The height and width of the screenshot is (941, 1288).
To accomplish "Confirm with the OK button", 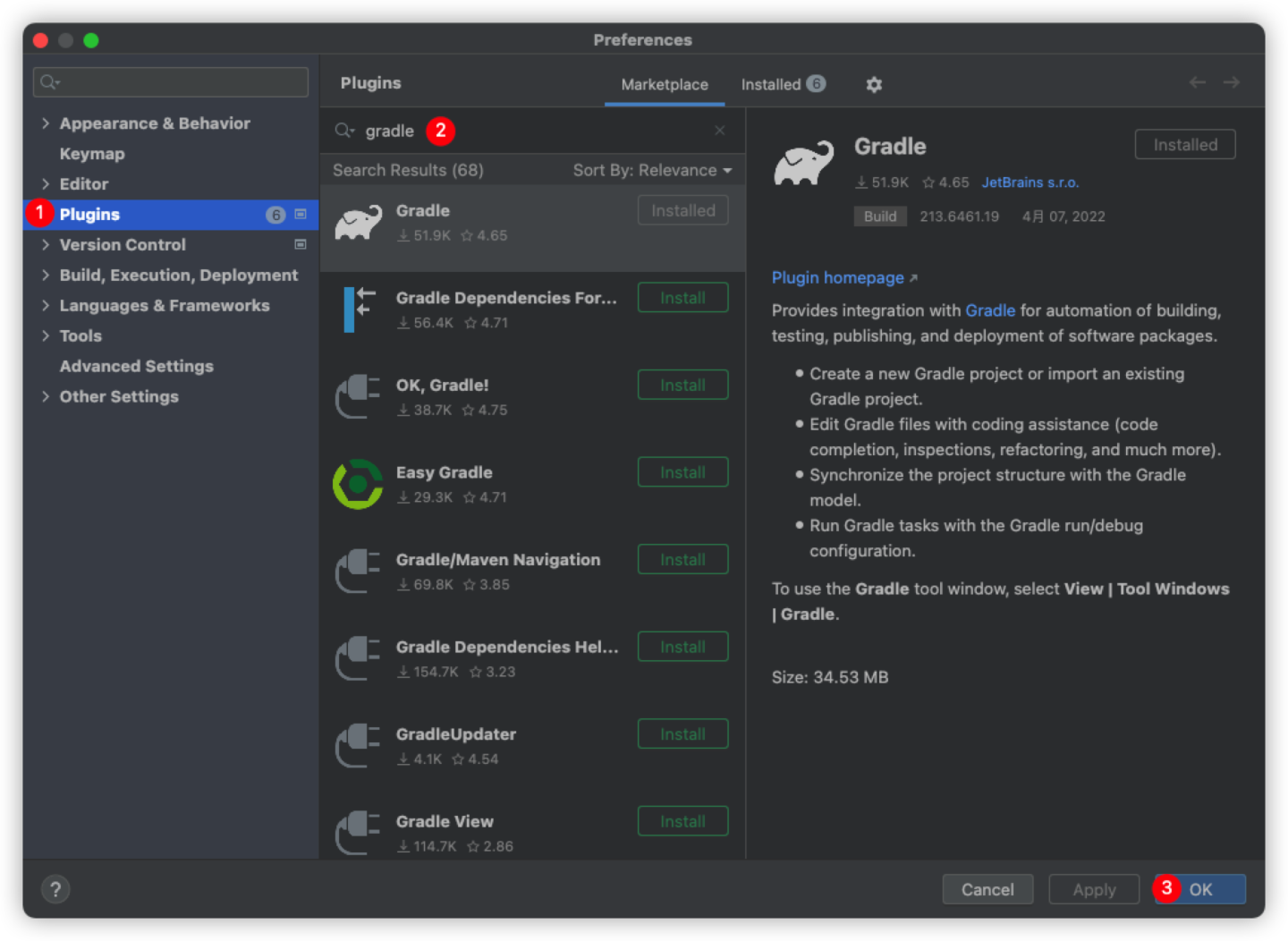I will tap(1200, 889).
